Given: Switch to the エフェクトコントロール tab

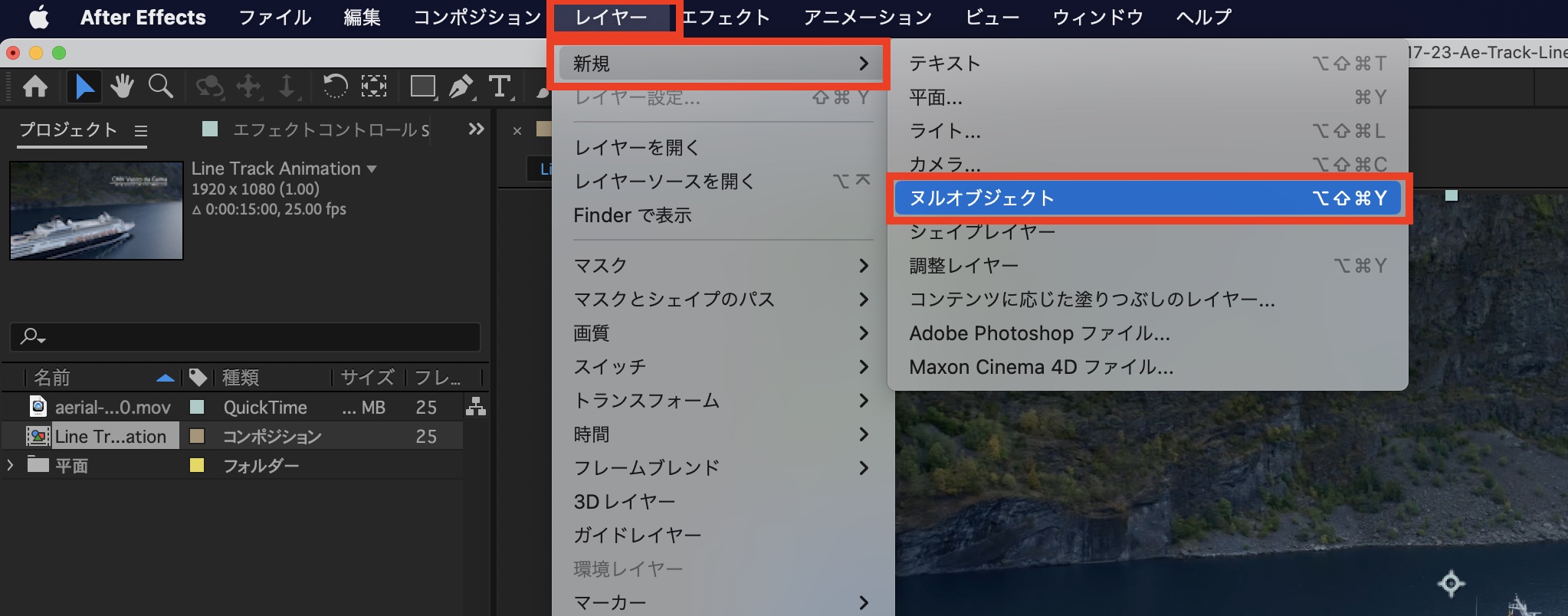Looking at the screenshot, I should tap(330, 130).
